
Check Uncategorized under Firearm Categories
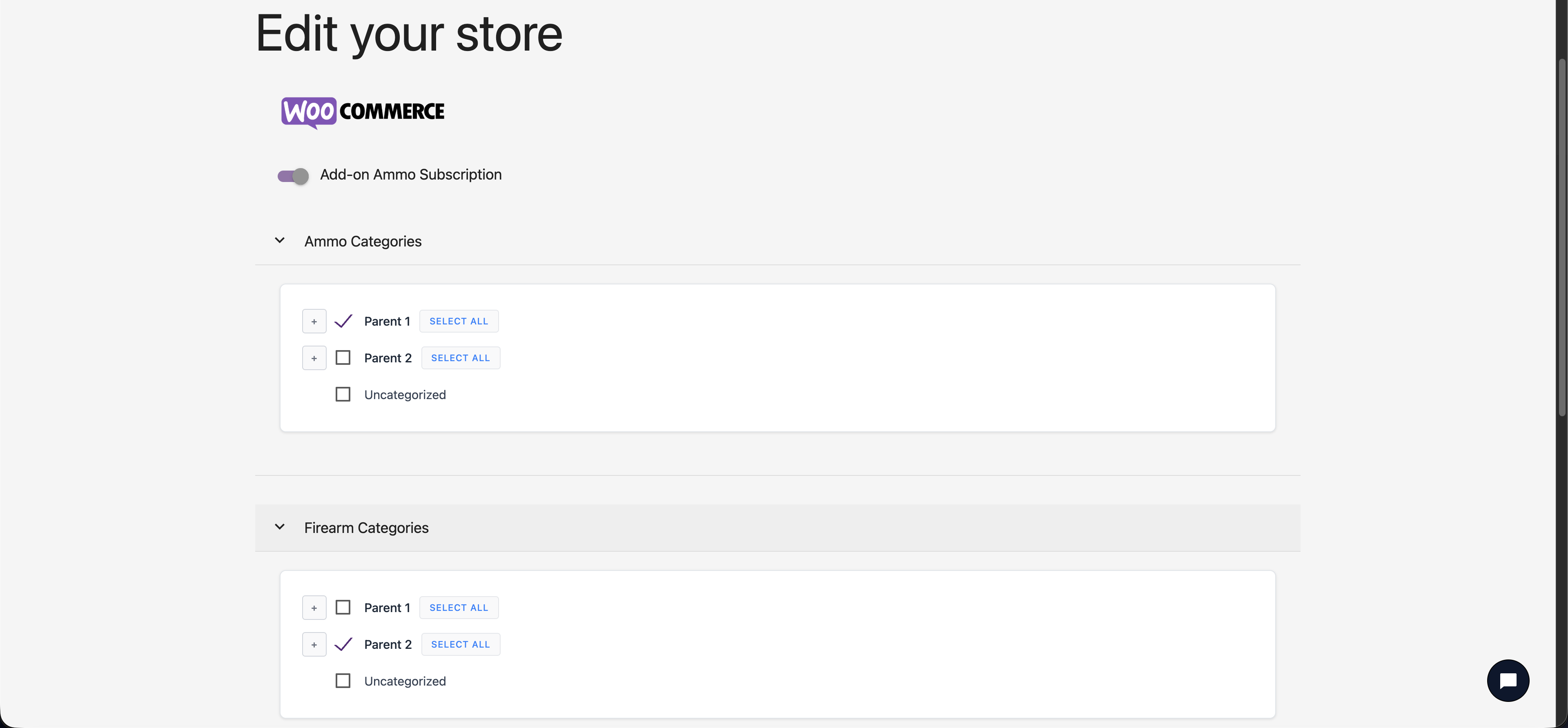pos(343,681)
